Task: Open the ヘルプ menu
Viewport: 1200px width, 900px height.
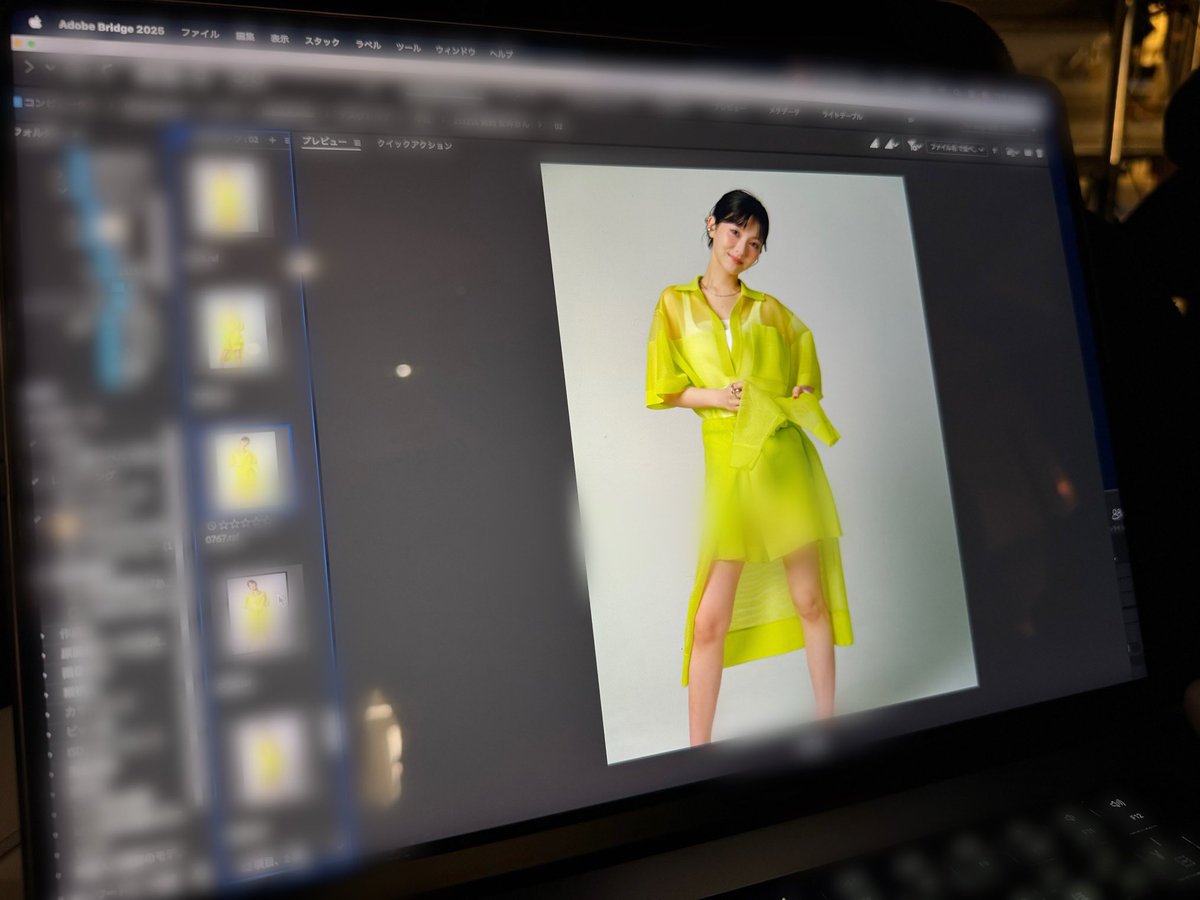Action: click(501, 54)
